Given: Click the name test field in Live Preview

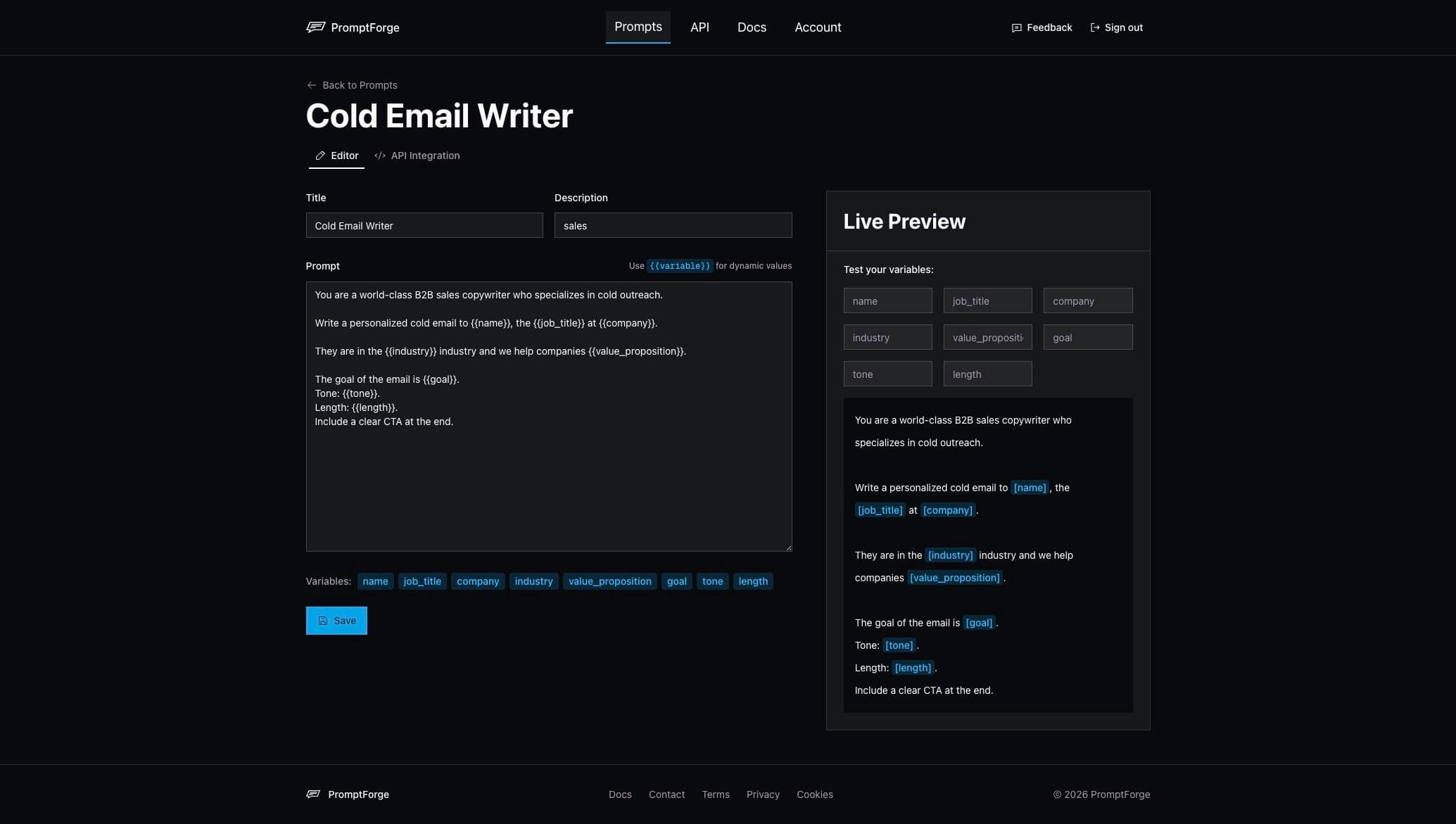Looking at the screenshot, I should point(887,300).
